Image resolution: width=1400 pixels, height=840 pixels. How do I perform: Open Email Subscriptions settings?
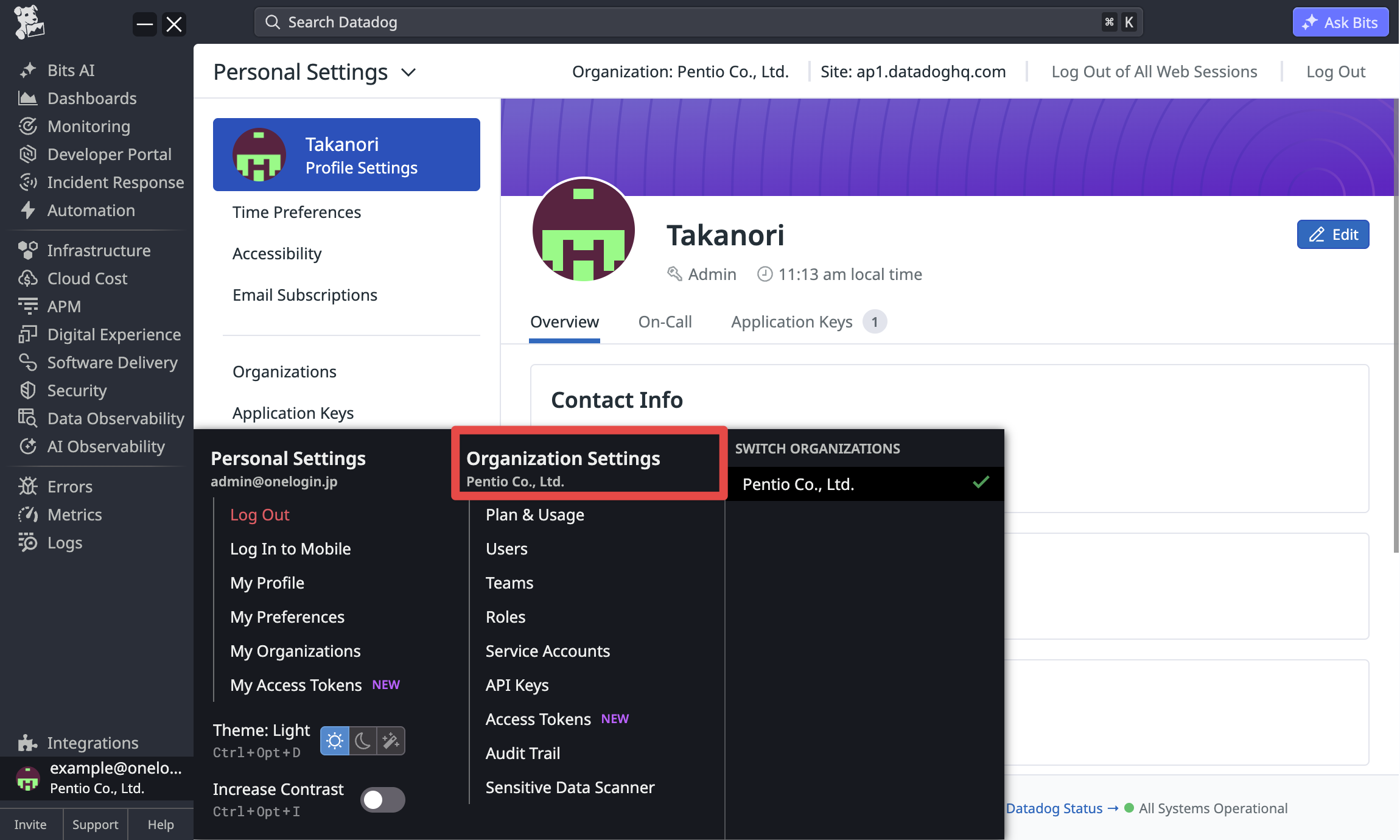tap(305, 295)
